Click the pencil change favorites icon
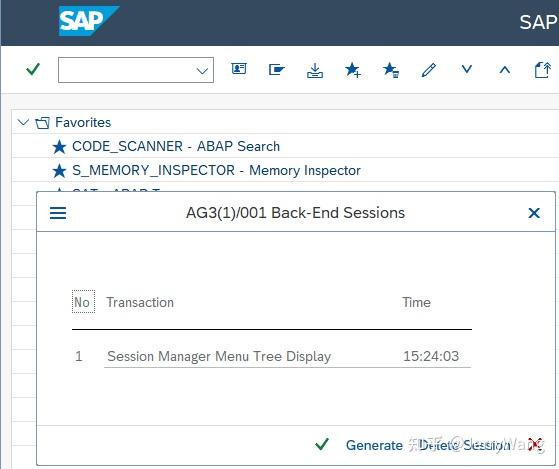 [x=429, y=70]
